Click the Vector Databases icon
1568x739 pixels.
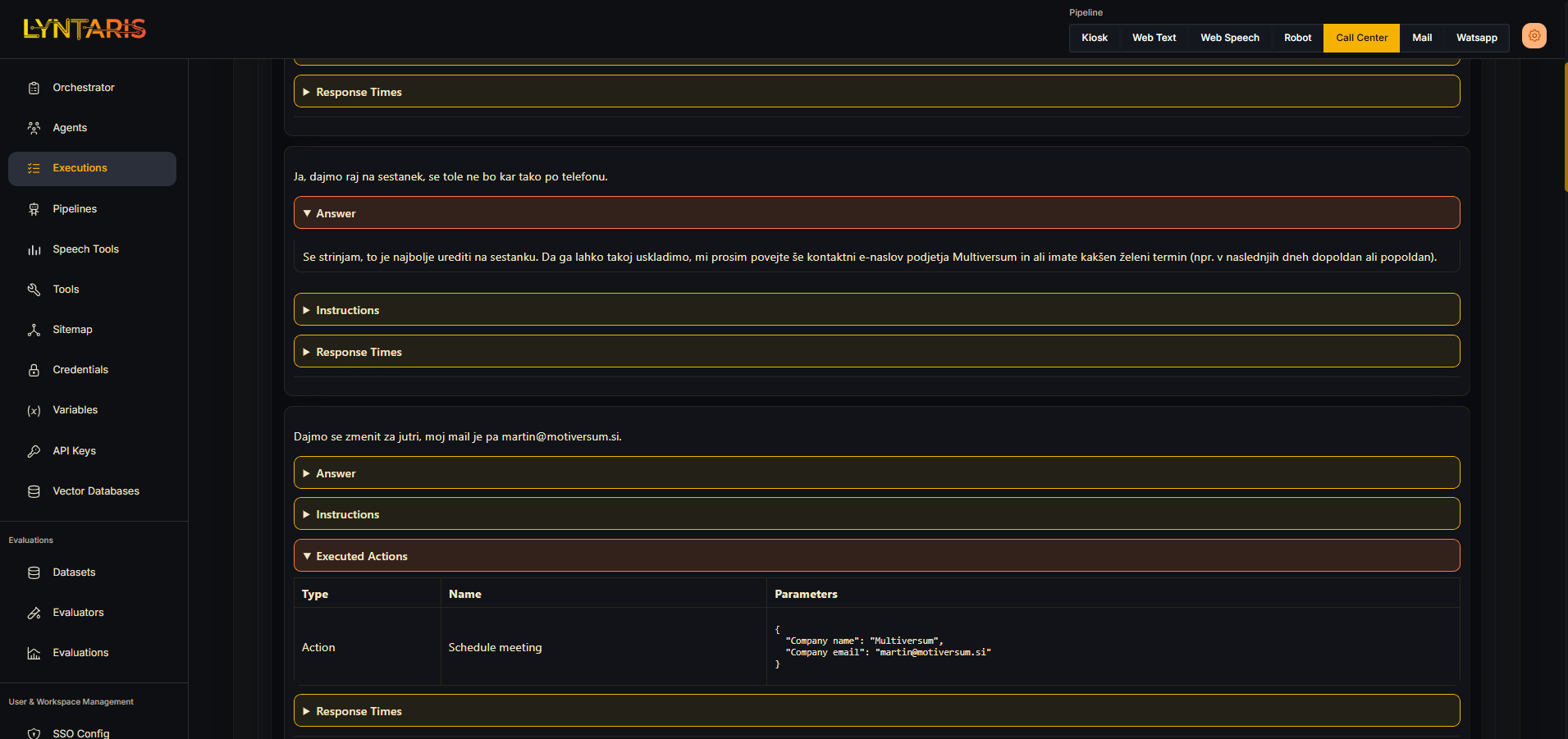coord(34,491)
